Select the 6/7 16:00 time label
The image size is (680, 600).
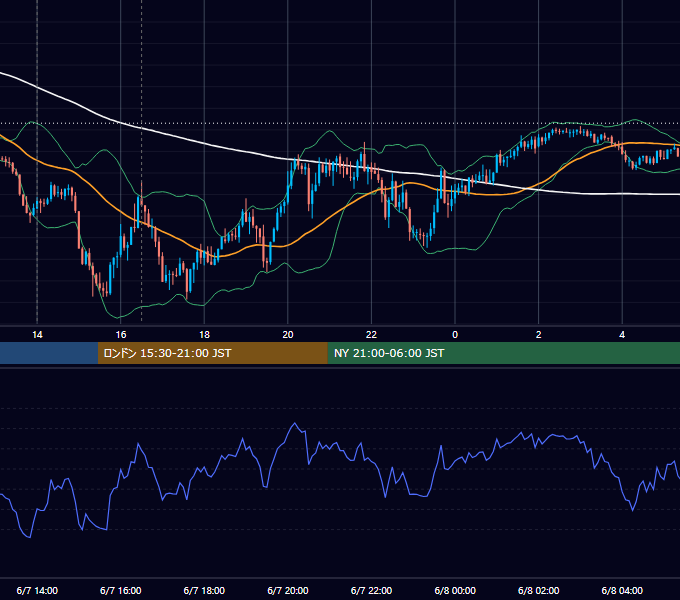point(121,590)
